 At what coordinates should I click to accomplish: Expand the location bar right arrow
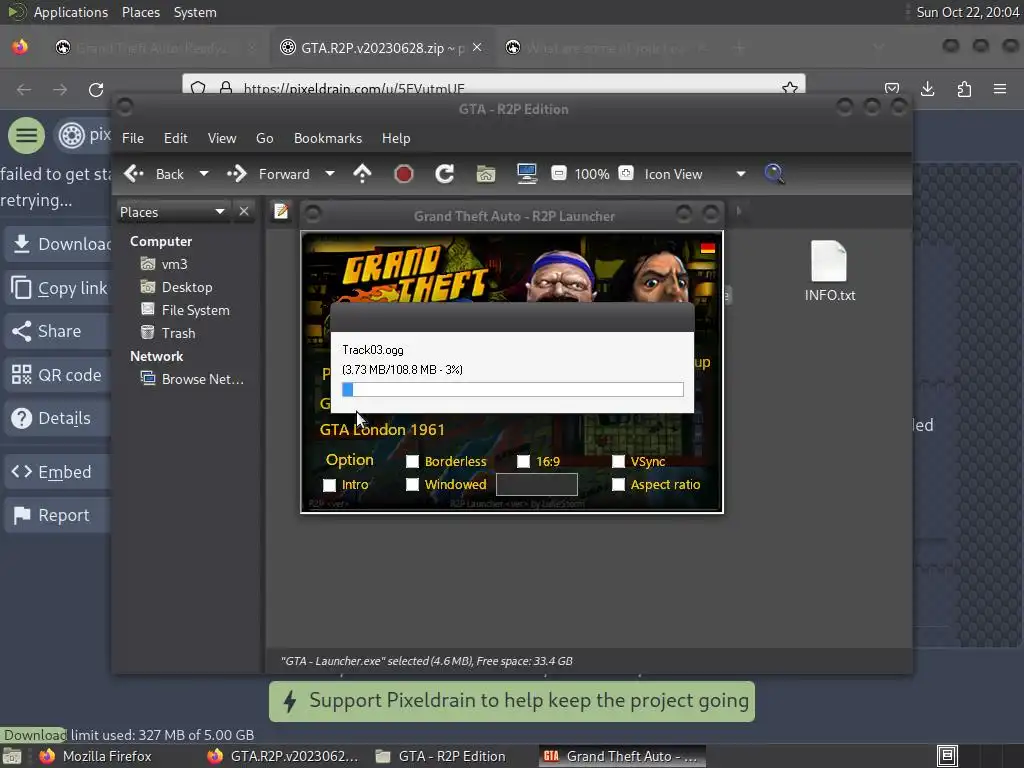[739, 211]
